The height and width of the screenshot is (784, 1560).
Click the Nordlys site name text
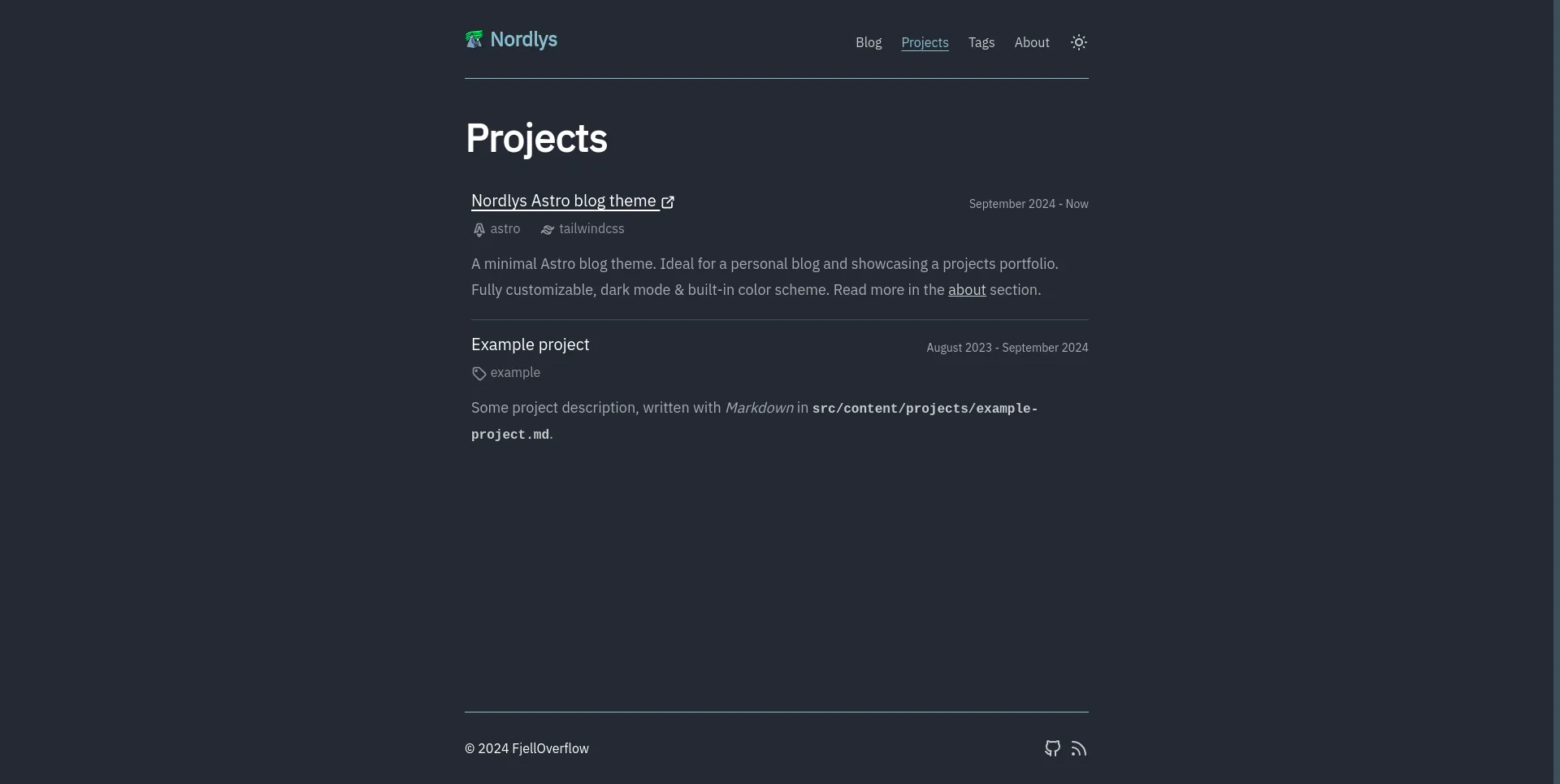(x=523, y=39)
